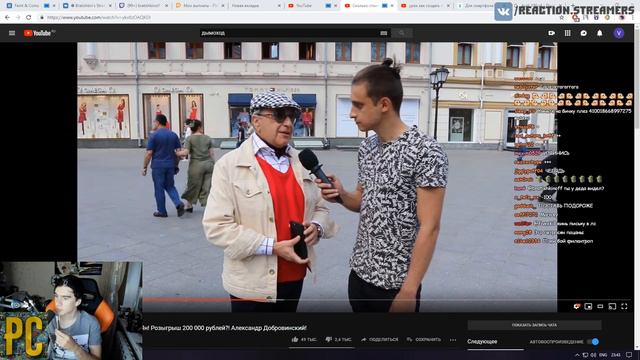Click the browser address bar URL

(x=99, y=18)
